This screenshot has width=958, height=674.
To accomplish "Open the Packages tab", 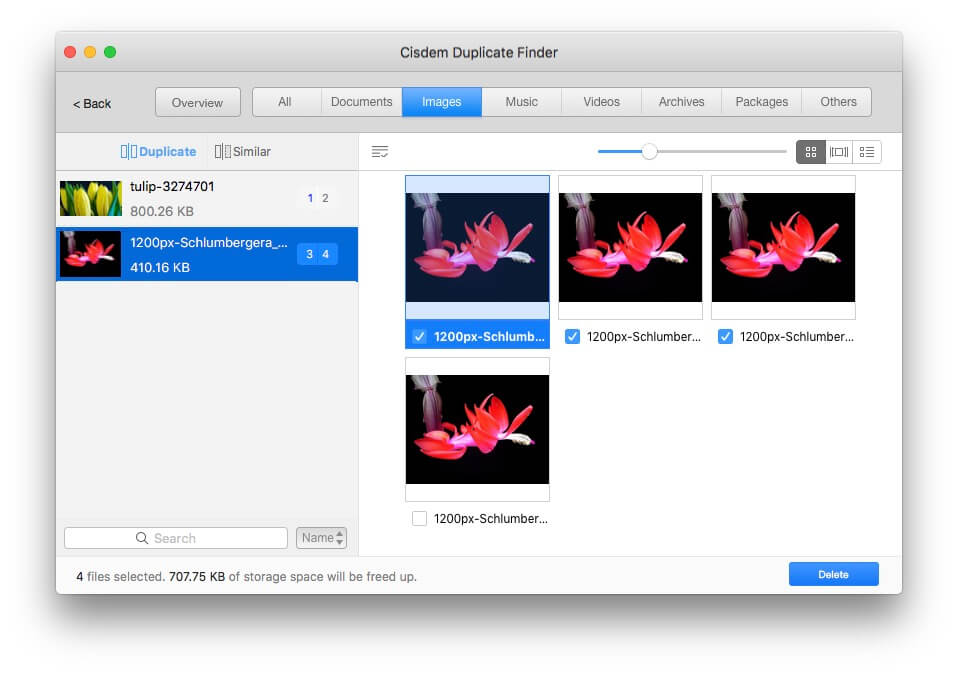I will [761, 102].
